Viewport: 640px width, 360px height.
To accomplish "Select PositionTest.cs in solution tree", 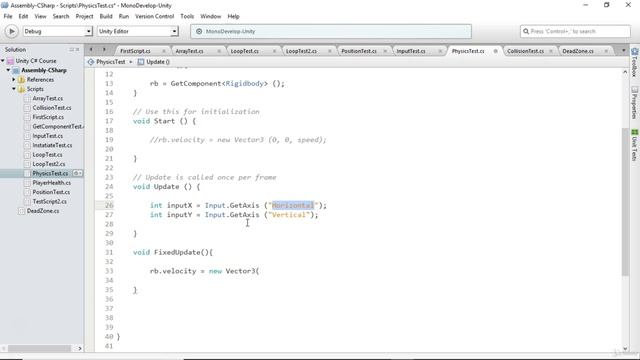I will click(x=51, y=192).
